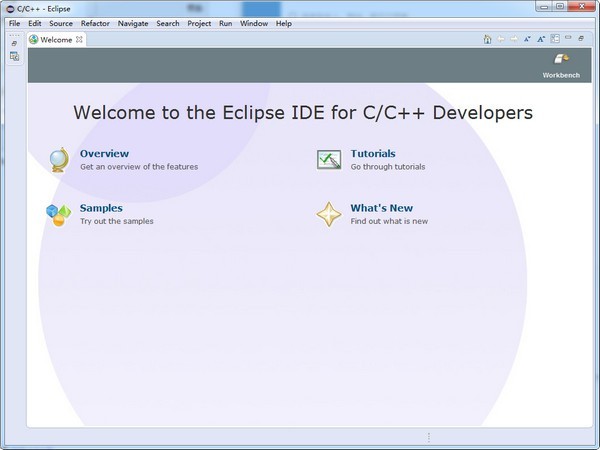Reduce font size with the smaller A icon

point(527,39)
